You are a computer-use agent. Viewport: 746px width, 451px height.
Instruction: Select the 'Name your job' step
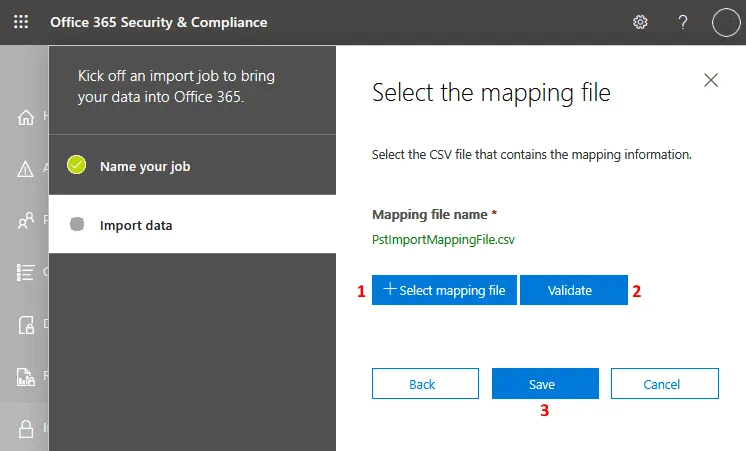click(144, 166)
